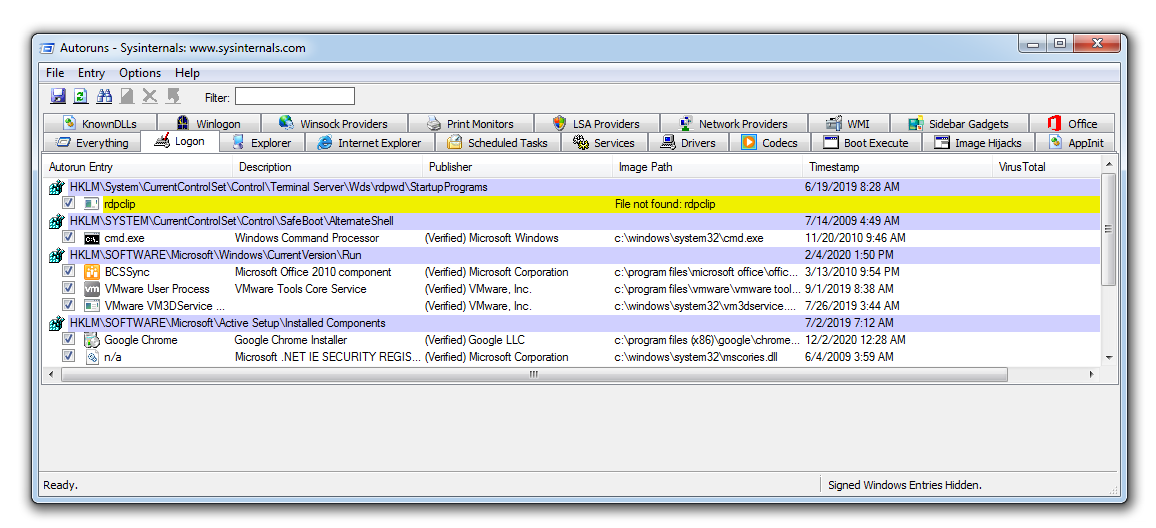Open the Winsock Providers tab
This screenshot has height=528, width=1156.
334,124
